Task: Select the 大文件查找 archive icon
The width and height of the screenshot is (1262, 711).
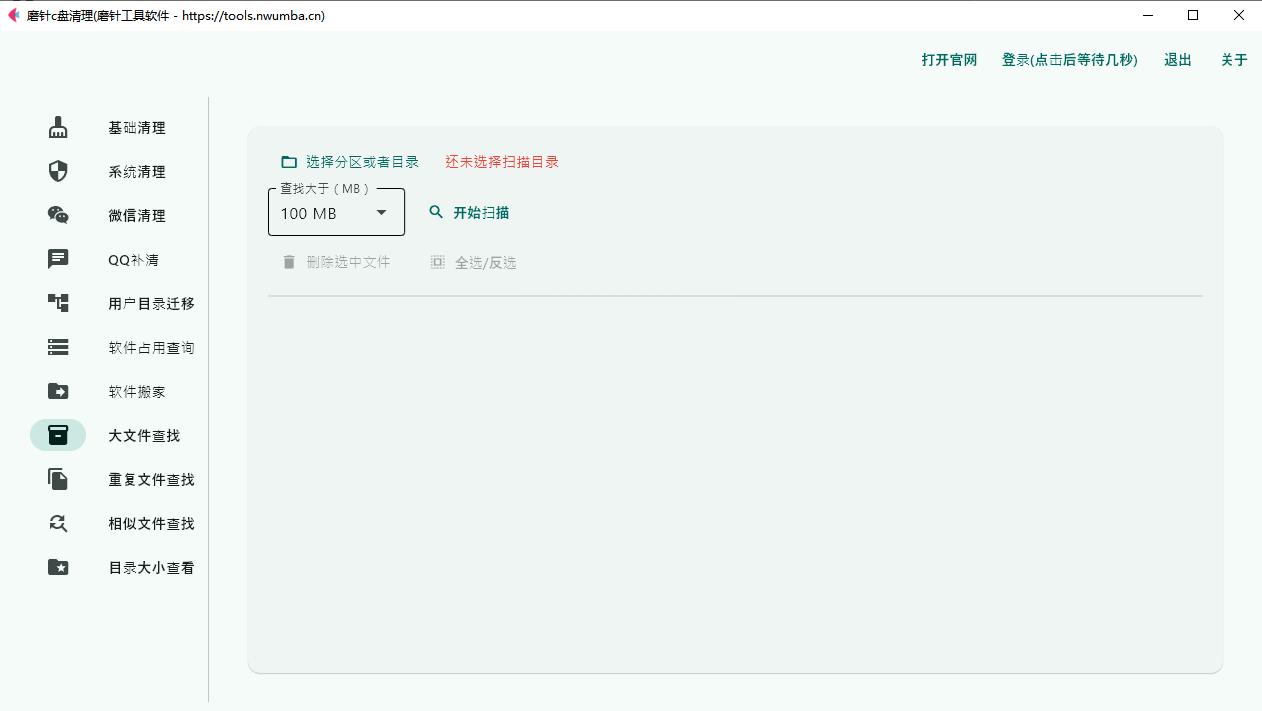Action: [x=57, y=435]
